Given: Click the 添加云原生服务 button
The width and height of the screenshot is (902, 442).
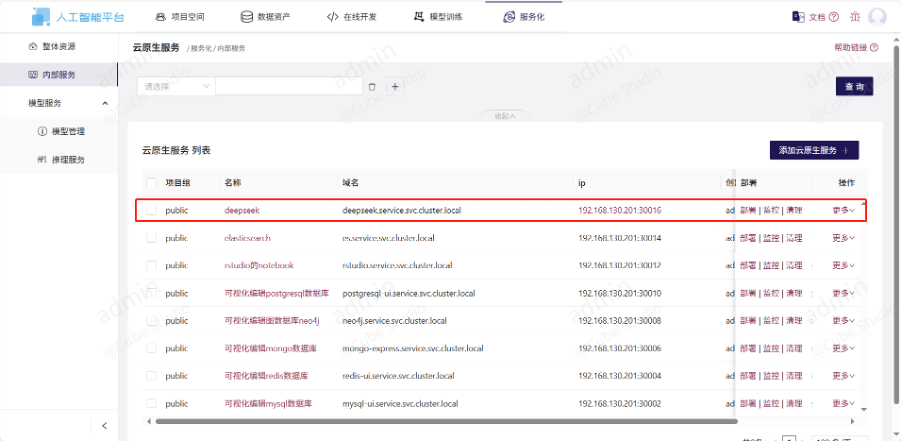Looking at the screenshot, I should pos(814,150).
